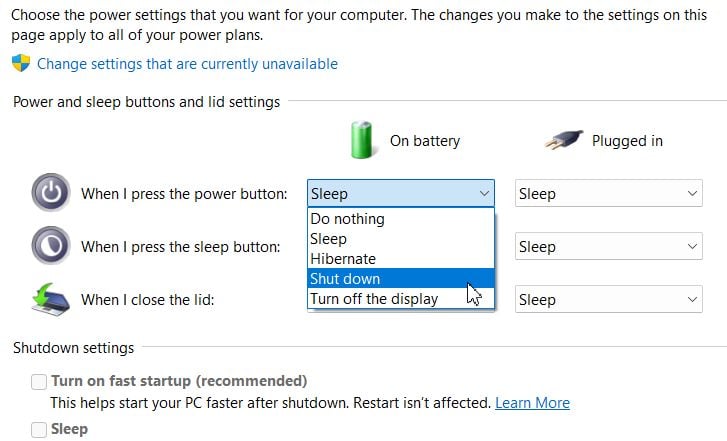Choose Hibernate in the dropdown list
The image size is (727, 441).
pyautogui.click(x=401, y=259)
